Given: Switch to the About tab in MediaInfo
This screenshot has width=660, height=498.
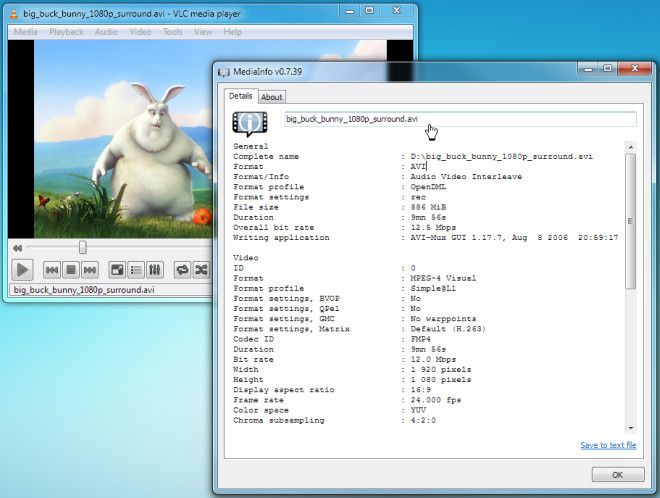Looking at the screenshot, I should pyautogui.click(x=271, y=97).
